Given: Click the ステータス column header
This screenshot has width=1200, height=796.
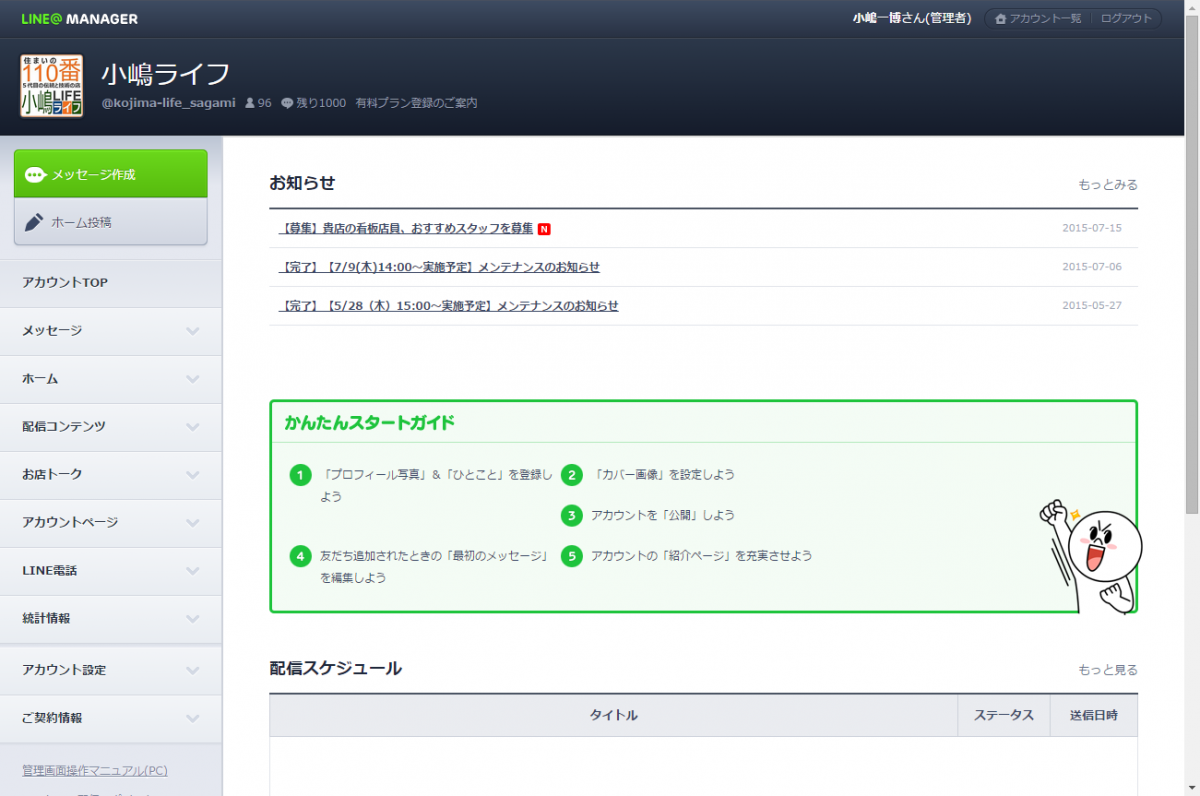Looking at the screenshot, I should click(1004, 715).
